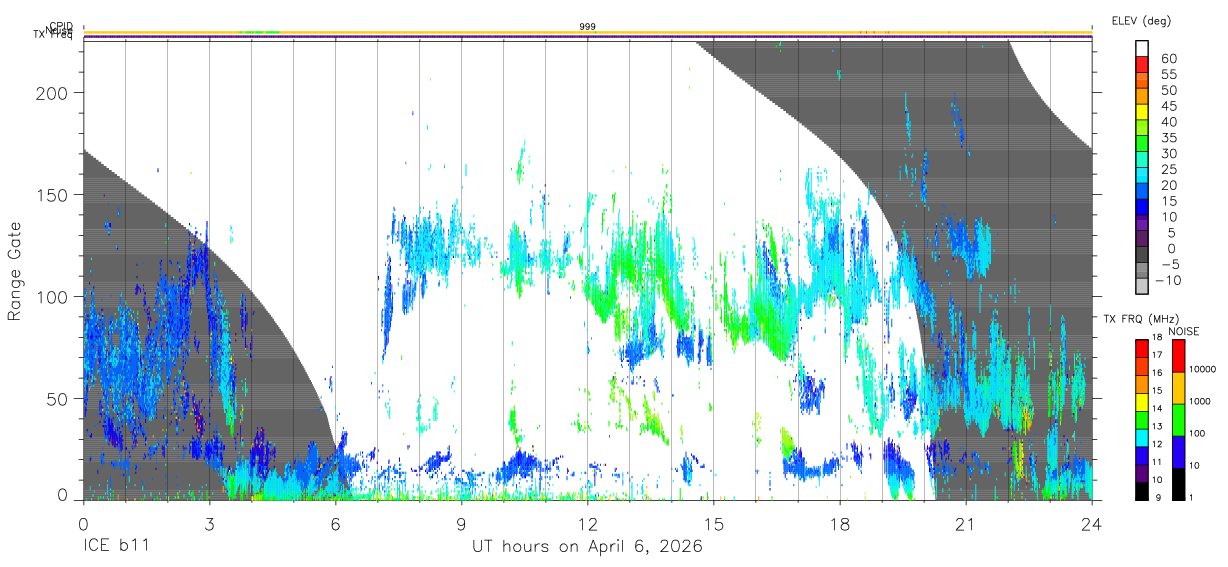Click the red TX FRQ swatch between 17 and 18
This screenshot has height=567, width=1228.
[x=1143, y=348]
